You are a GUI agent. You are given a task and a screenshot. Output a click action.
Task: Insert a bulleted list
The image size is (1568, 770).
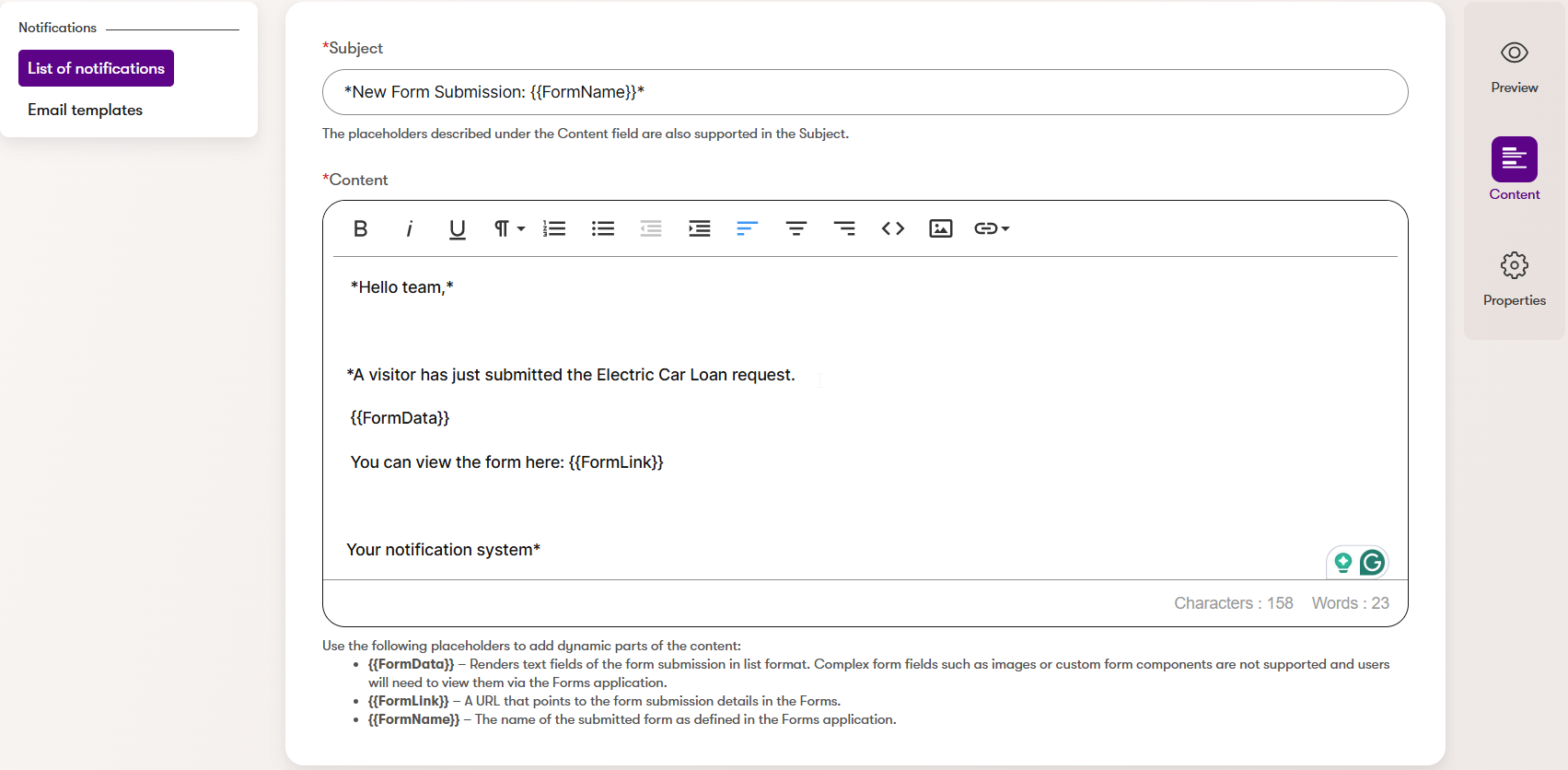click(x=603, y=228)
